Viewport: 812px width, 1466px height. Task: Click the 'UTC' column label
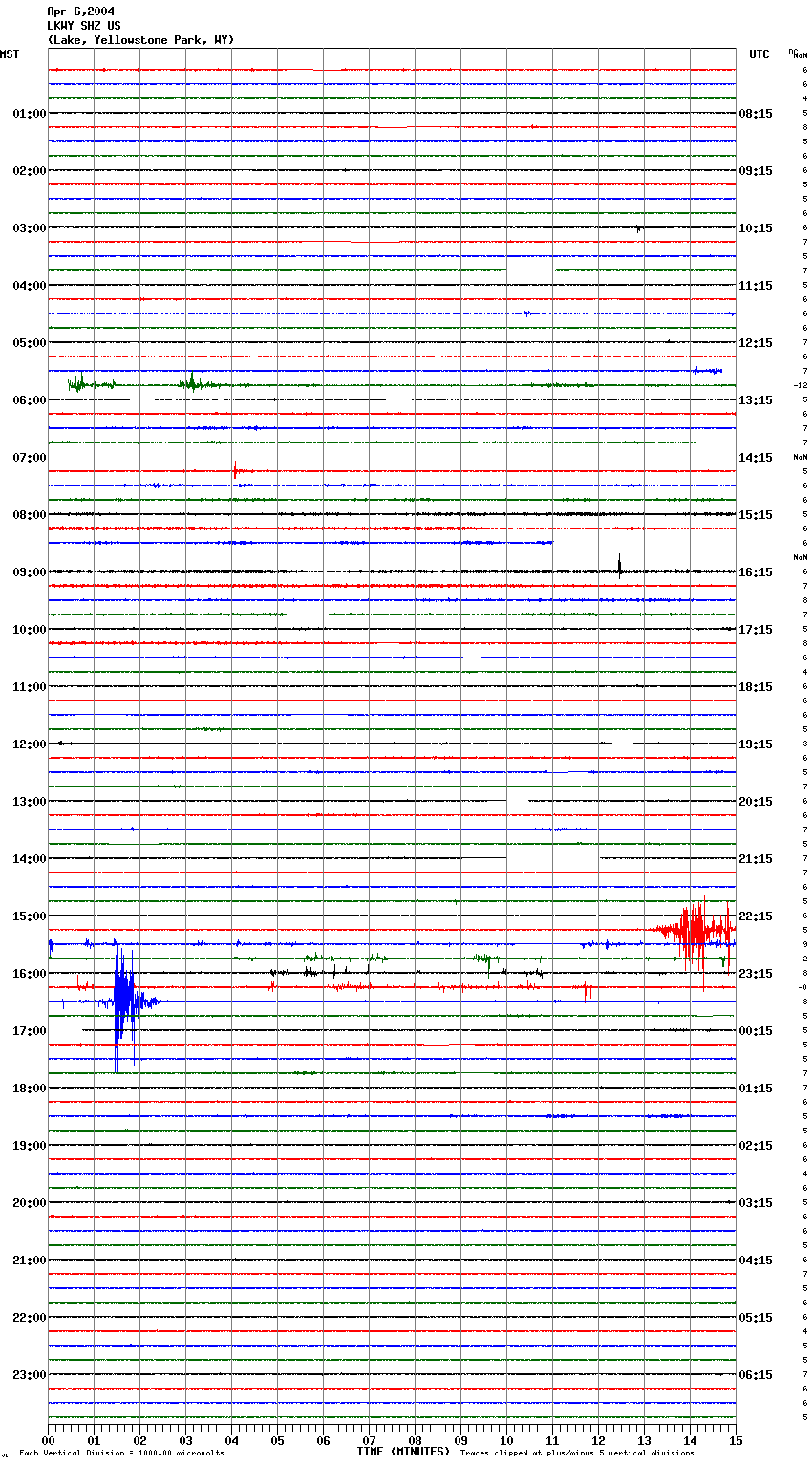tap(759, 54)
